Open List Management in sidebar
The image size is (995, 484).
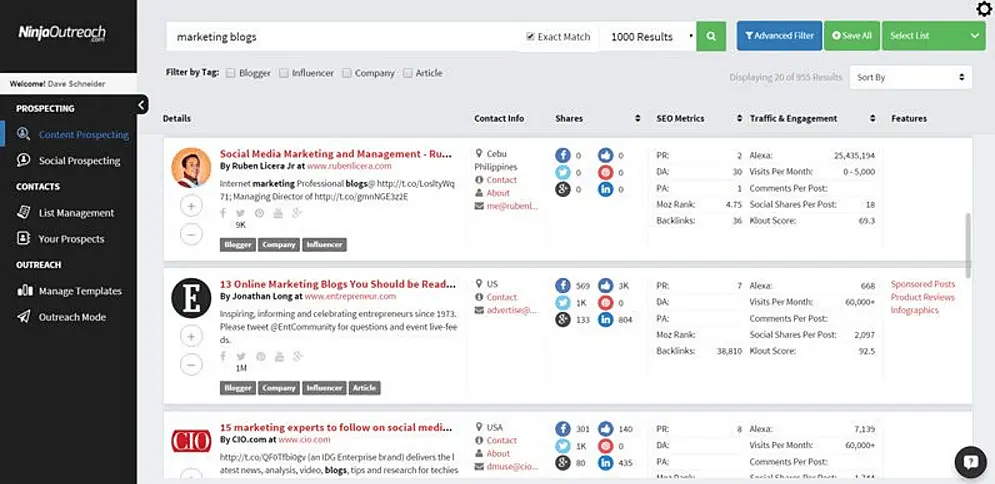[x=76, y=213]
